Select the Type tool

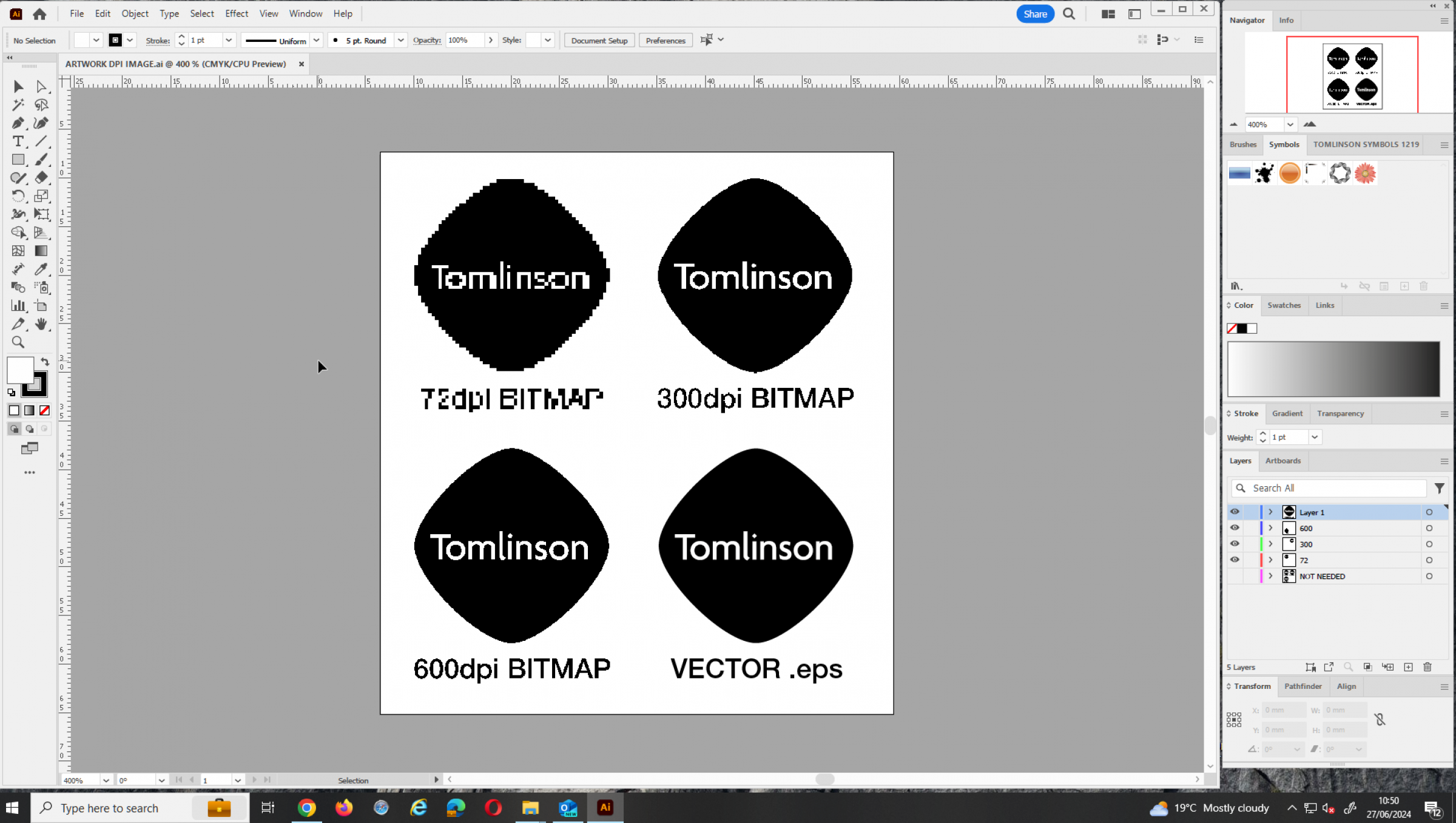pos(18,141)
